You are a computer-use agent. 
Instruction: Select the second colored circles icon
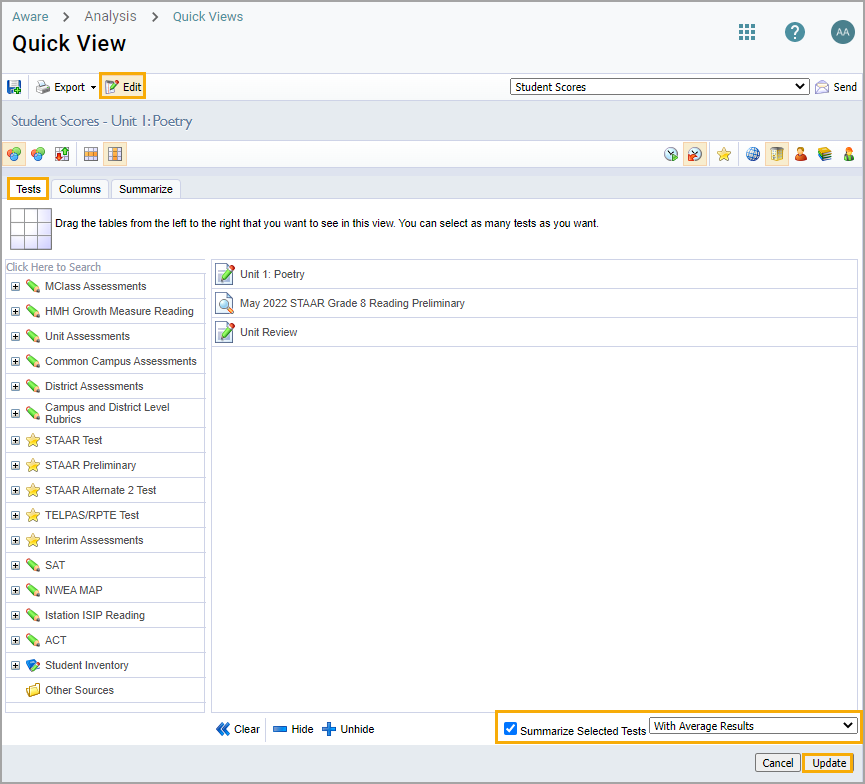tap(38, 154)
